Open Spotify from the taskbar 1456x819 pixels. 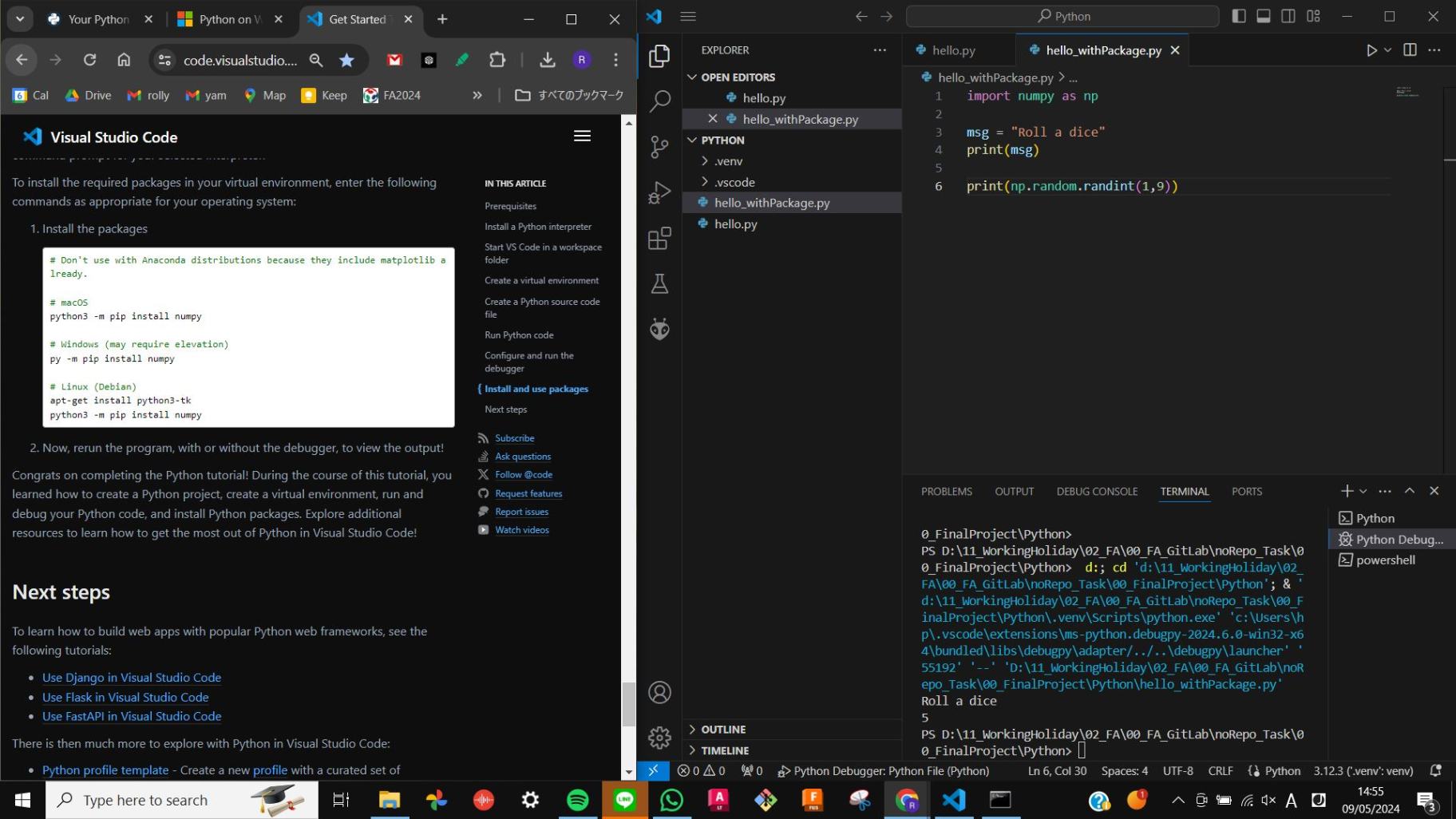pos(577,800)
